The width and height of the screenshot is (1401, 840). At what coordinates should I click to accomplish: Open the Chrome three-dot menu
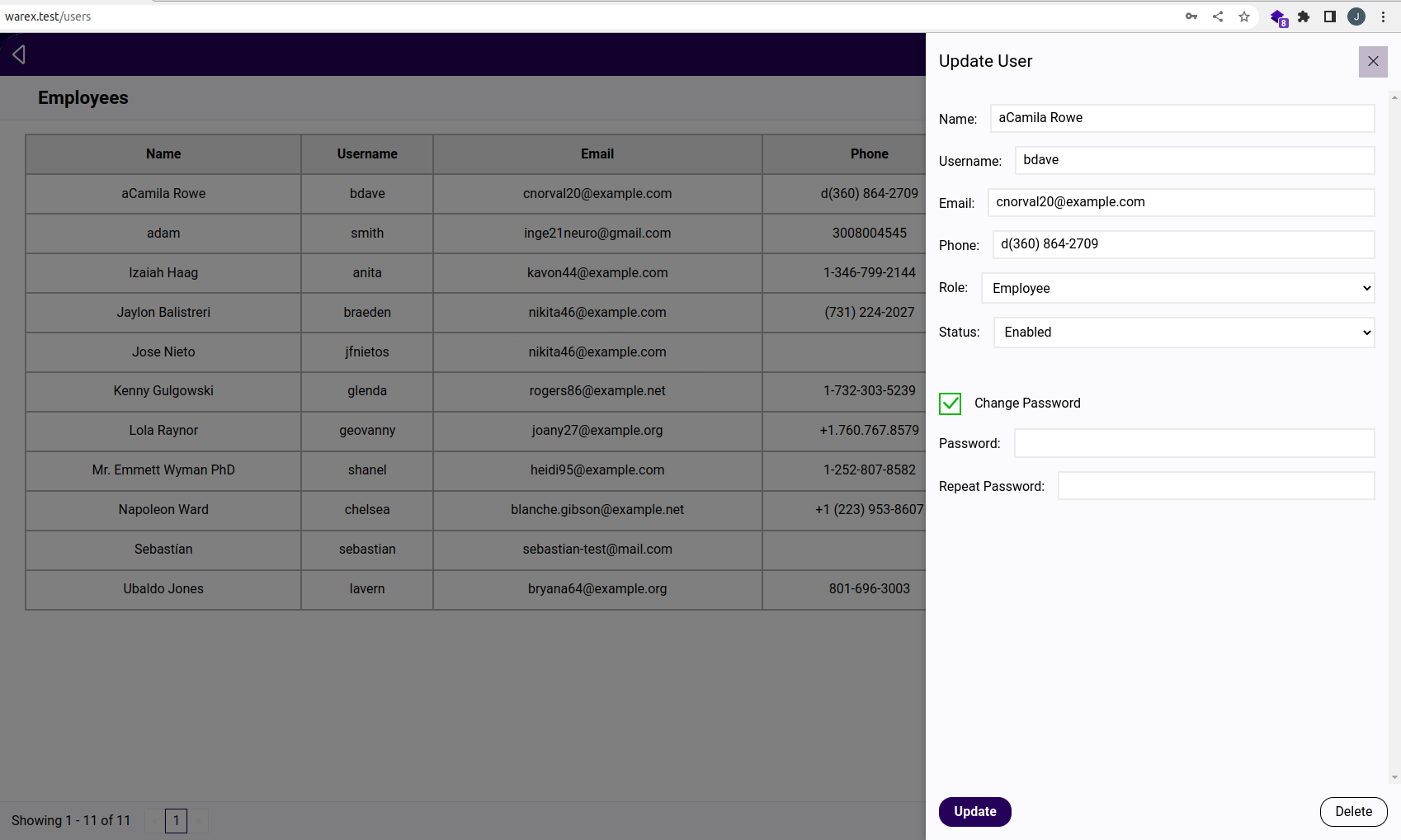coord(1383,17)
